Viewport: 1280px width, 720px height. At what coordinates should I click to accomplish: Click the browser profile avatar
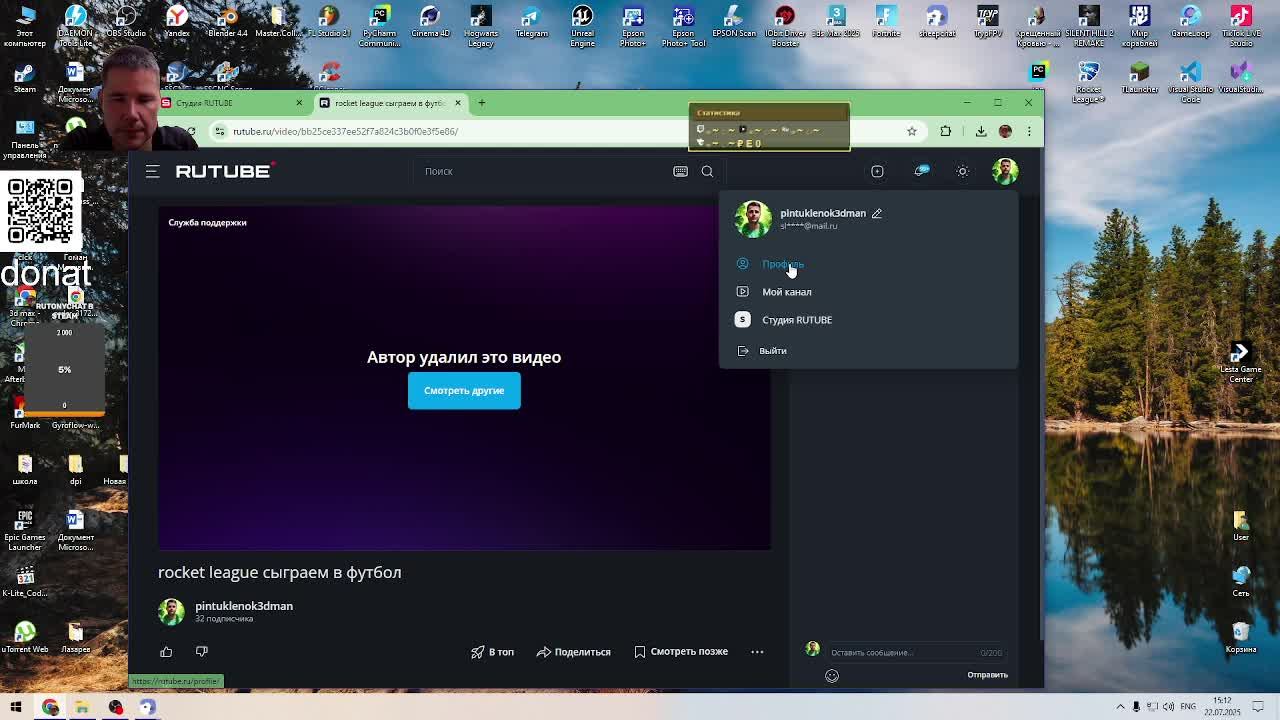tap(1005, 131)
